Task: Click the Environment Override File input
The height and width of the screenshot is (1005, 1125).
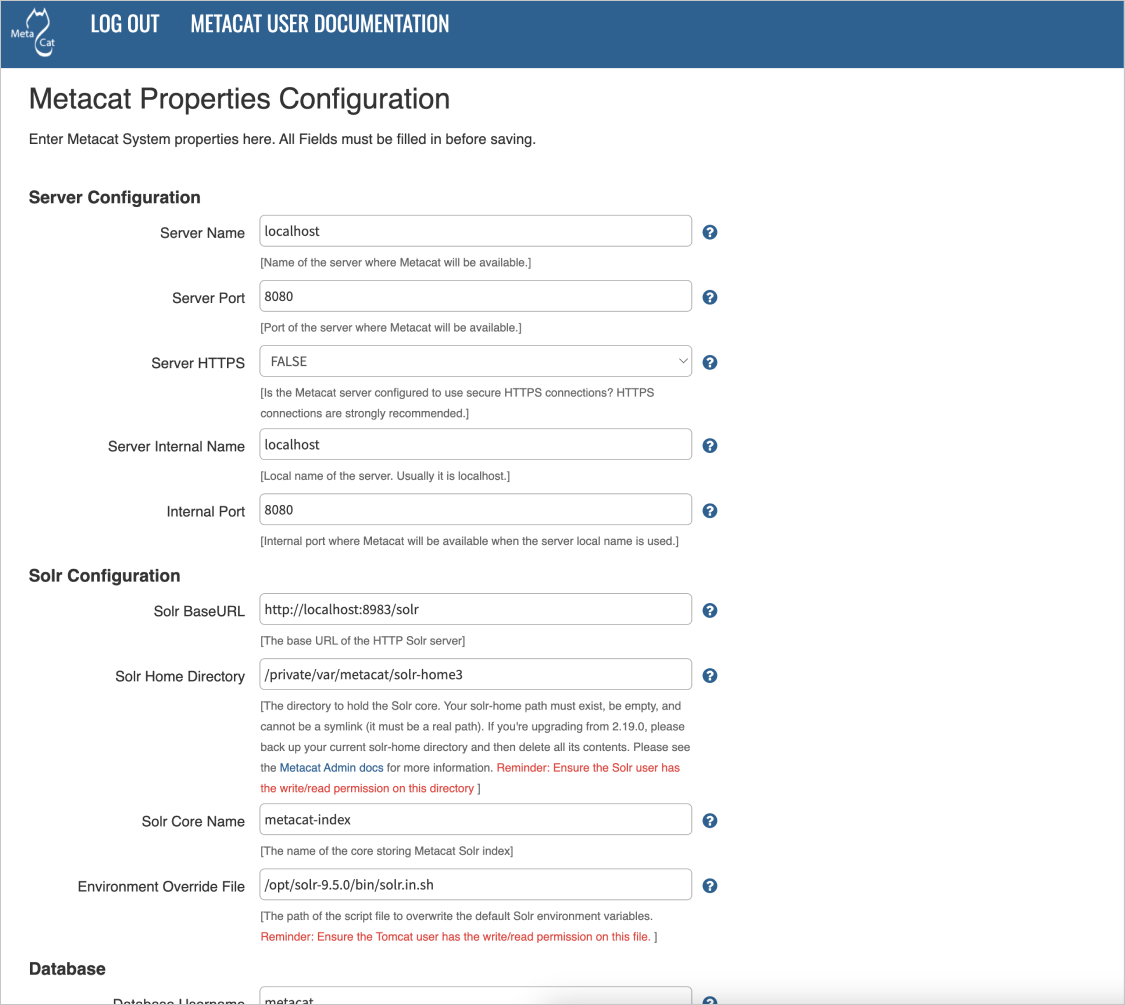Action: 475,884
